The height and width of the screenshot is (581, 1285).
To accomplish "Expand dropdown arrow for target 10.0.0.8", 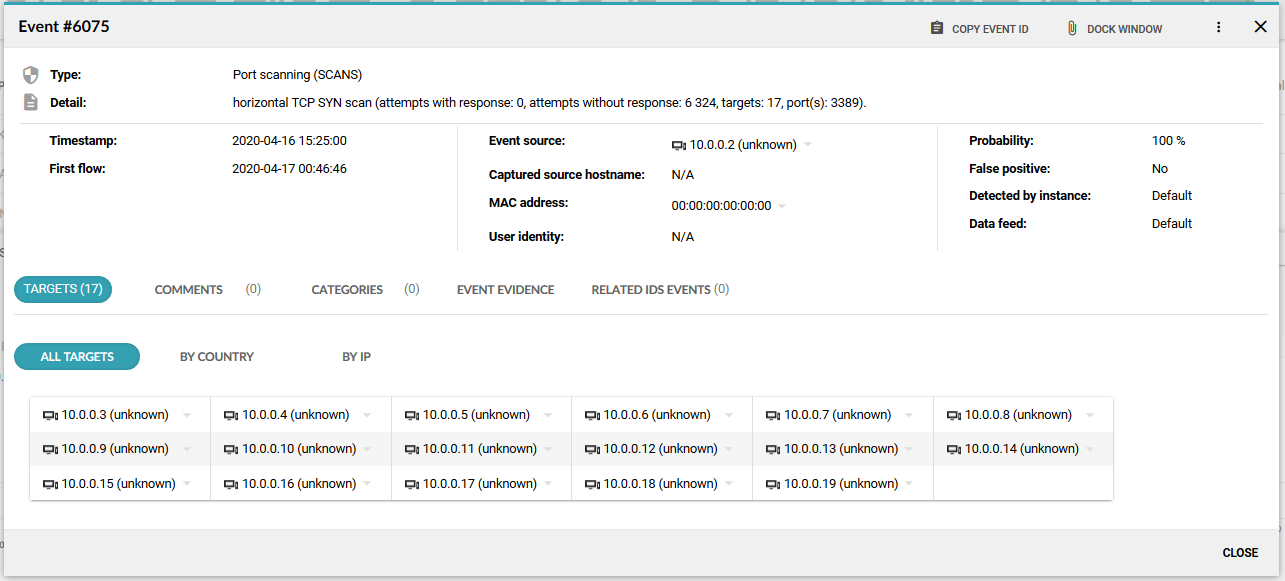I will (x=1090, y=415).
